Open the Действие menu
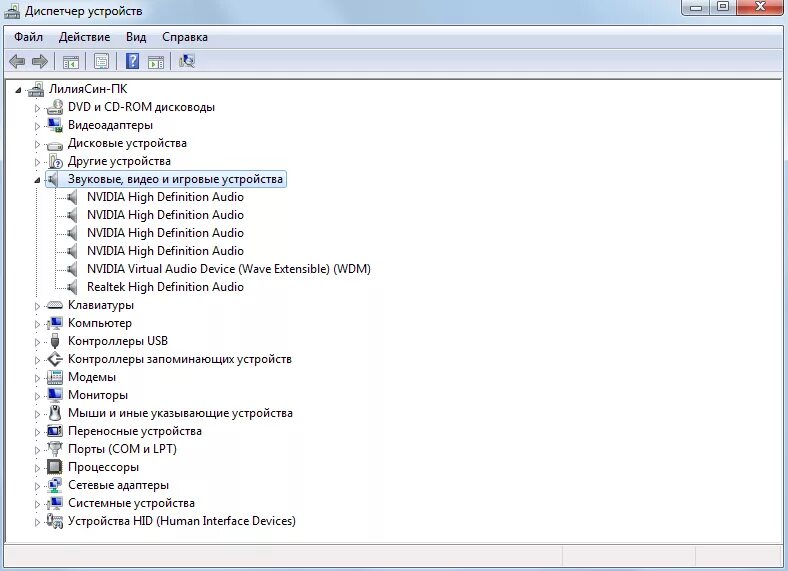 click(x=84, y=37)
